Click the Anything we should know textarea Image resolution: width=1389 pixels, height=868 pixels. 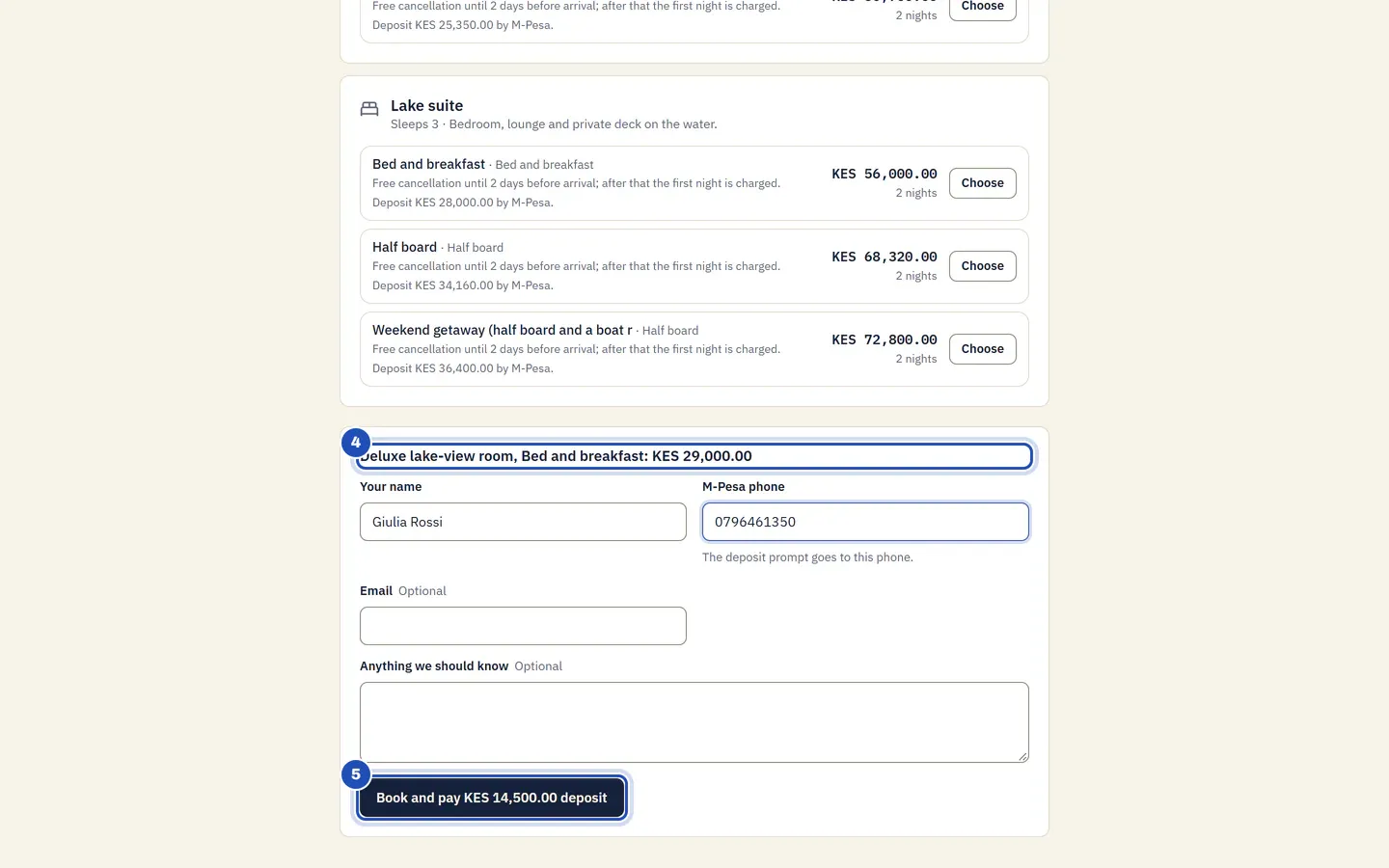coord(694,722)
